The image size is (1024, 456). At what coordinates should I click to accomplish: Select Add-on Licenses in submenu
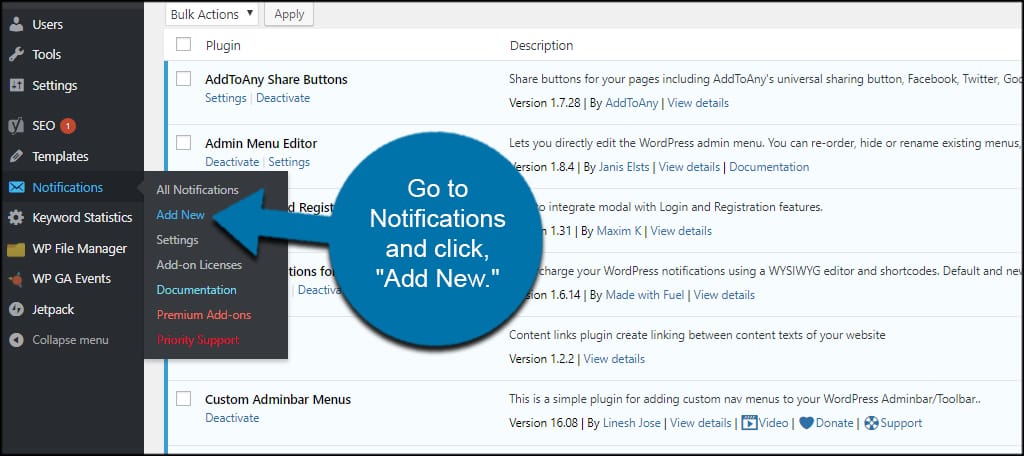pyautogui.click(x=199, y=265)
